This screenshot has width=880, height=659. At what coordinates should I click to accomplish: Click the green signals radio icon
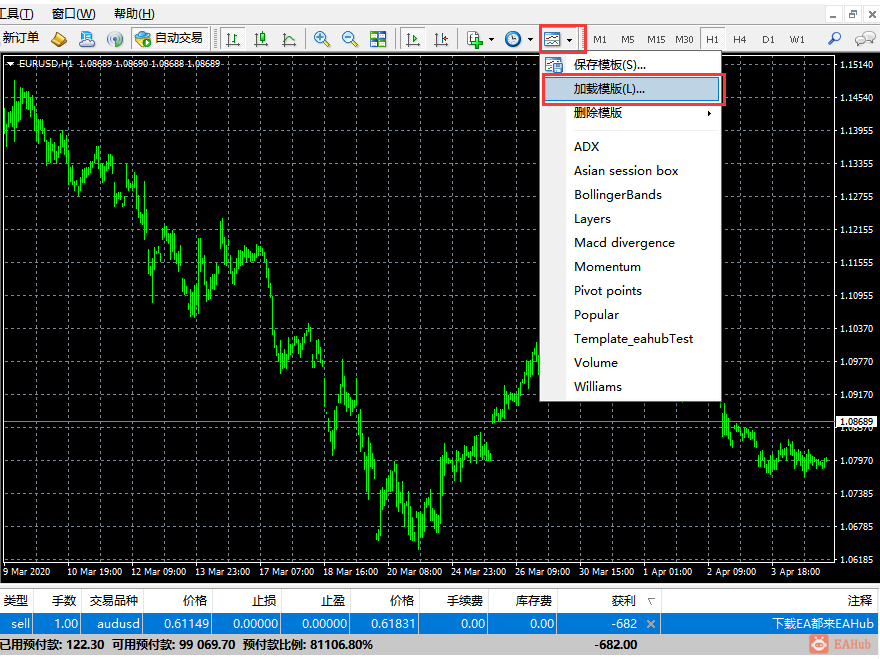tap(115, 39)
